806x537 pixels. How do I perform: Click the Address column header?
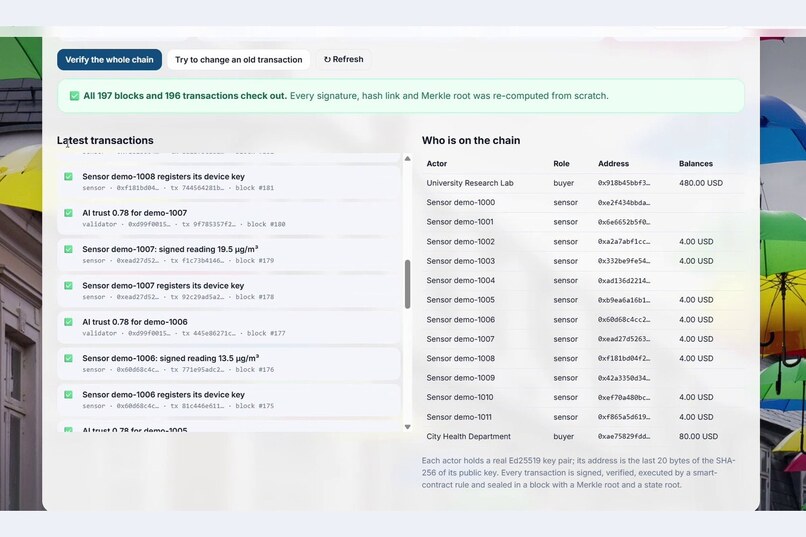click(x=613, y=163)
